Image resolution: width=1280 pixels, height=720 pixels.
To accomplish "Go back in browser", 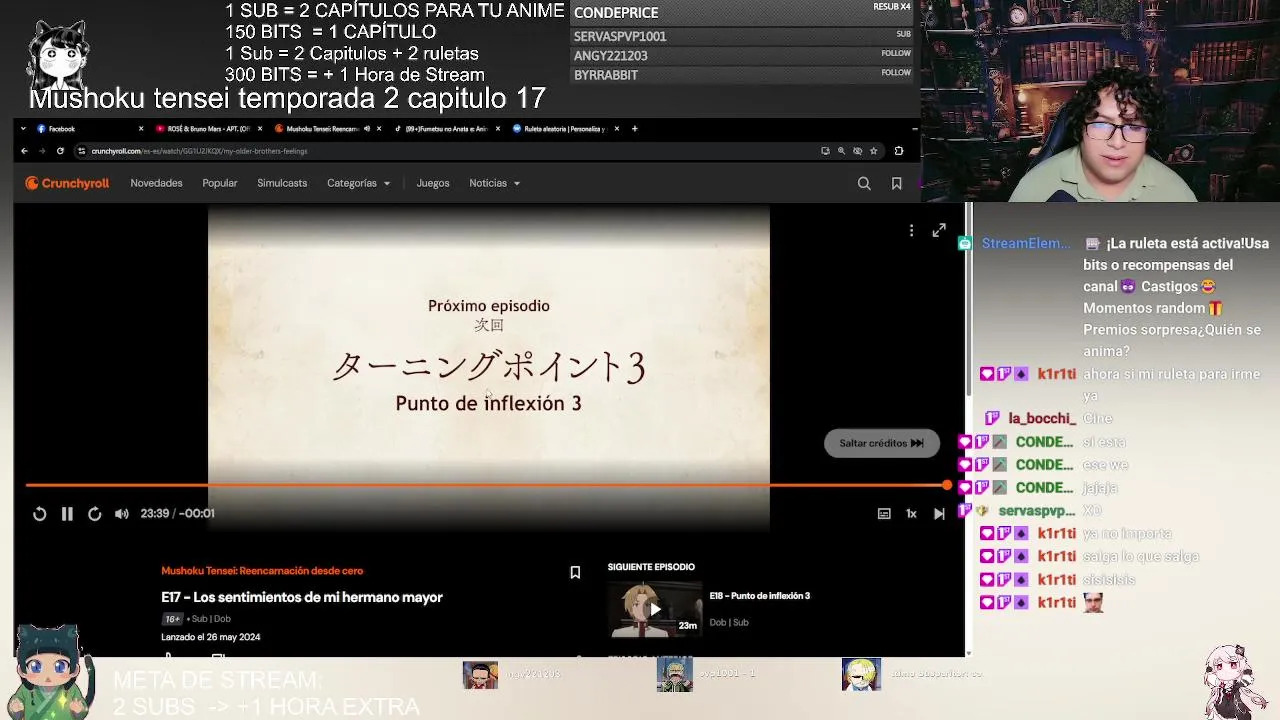I will click(24, 151).
